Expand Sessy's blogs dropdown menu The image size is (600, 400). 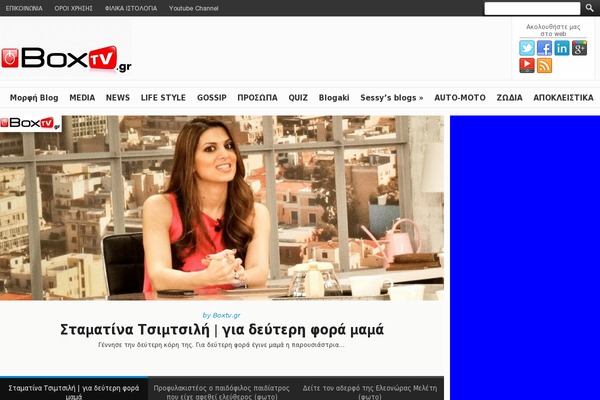point(392,98)
